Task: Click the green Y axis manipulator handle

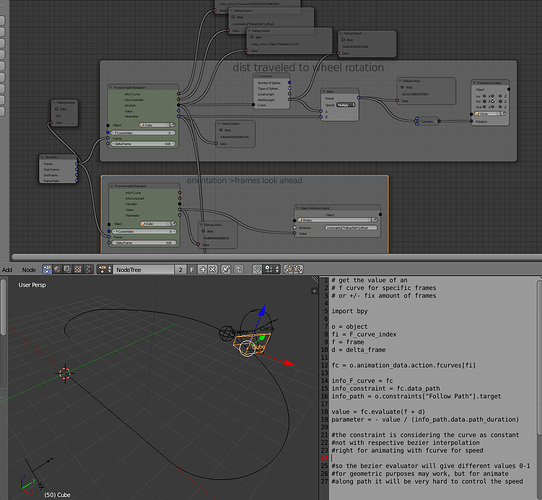Action: coord(262,338)
